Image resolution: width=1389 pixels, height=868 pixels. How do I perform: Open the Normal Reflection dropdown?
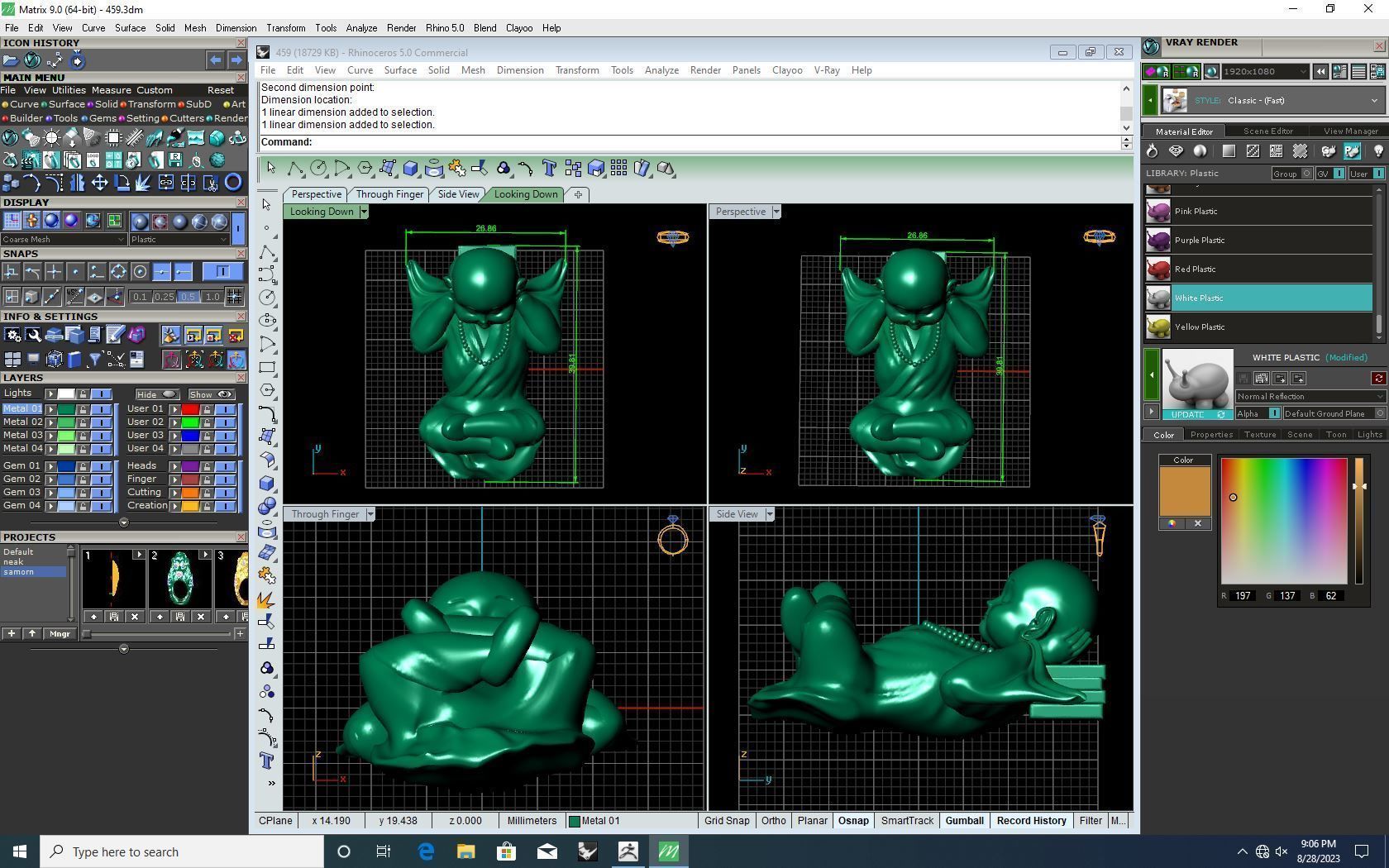1310,397
